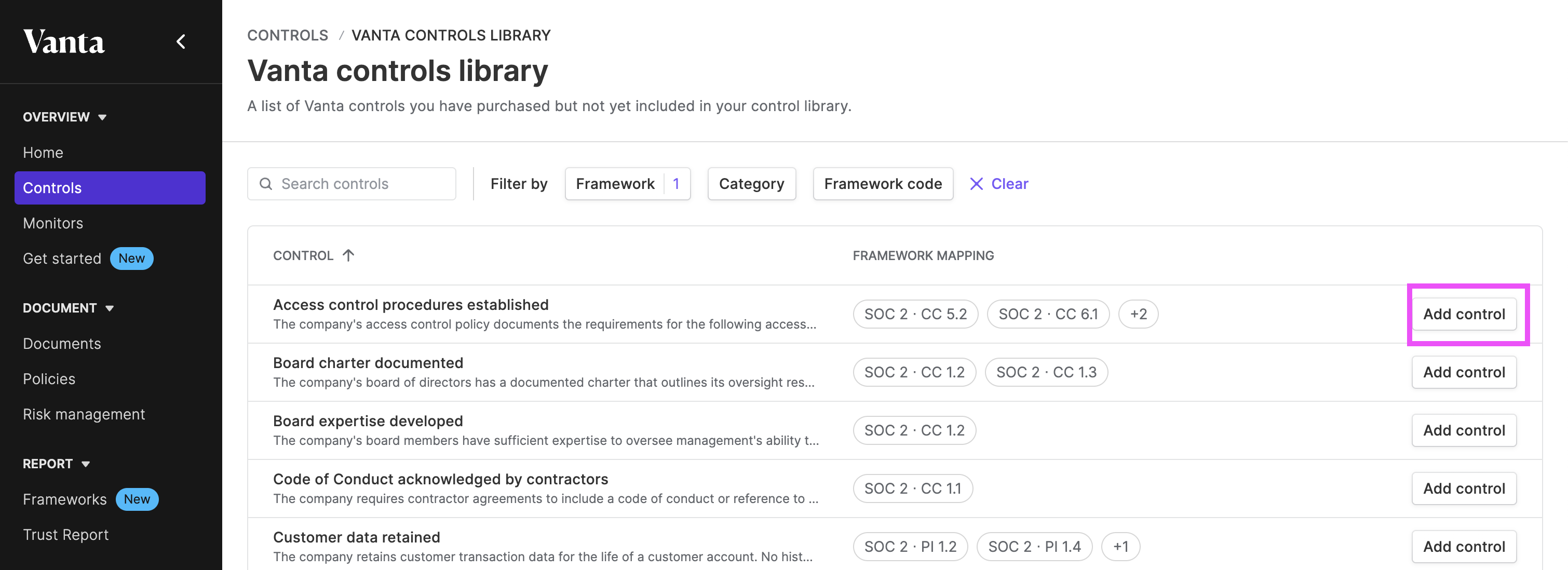Open Documents in sidebar

(x=61, y=344)
